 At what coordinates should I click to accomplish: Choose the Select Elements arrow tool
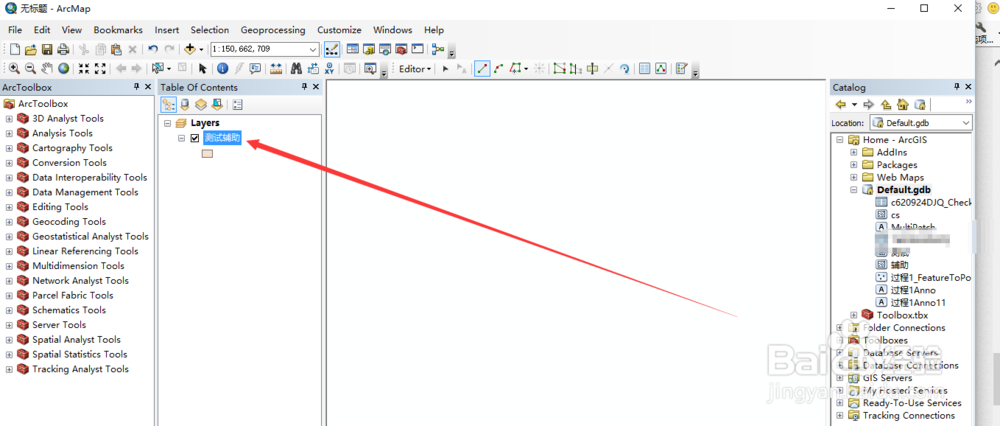pyautogui.click(x=202, y=69)
